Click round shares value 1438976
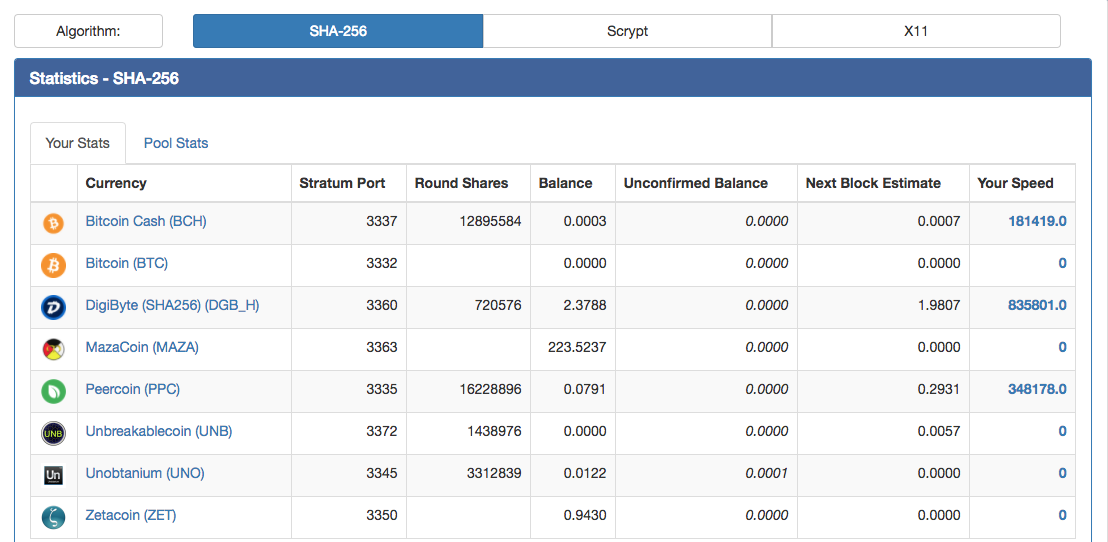The width and height of the screenshot is (1108, 542). click(x=494, y=431)
